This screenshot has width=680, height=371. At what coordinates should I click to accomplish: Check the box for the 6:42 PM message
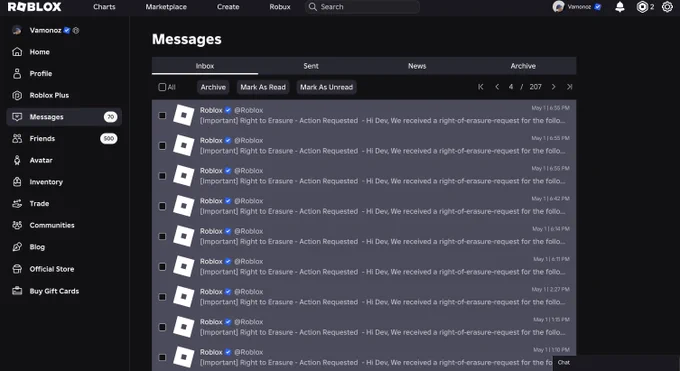pos(162,206)
